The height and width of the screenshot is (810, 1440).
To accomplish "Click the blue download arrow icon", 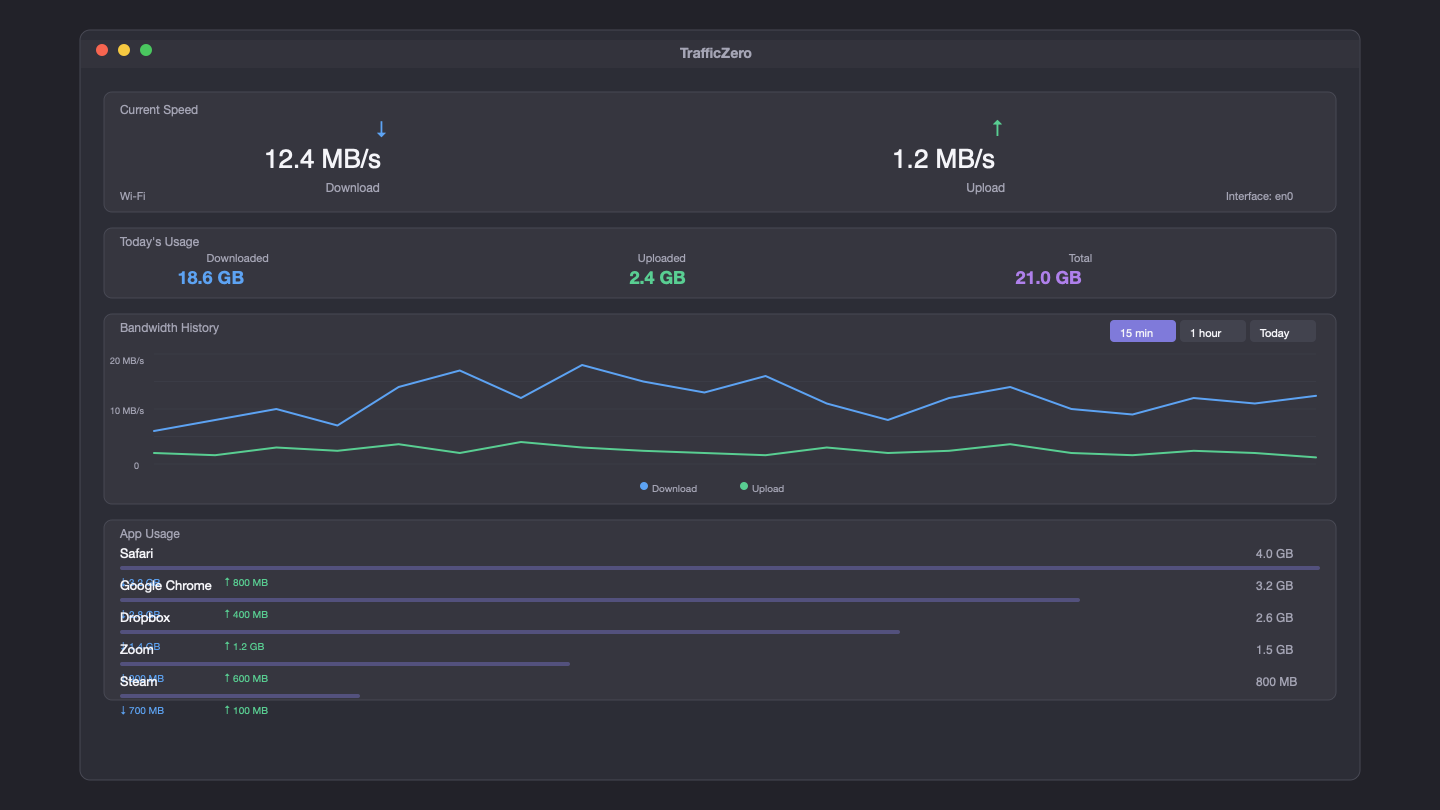I will pyautogui.click(x=381, y=129).
